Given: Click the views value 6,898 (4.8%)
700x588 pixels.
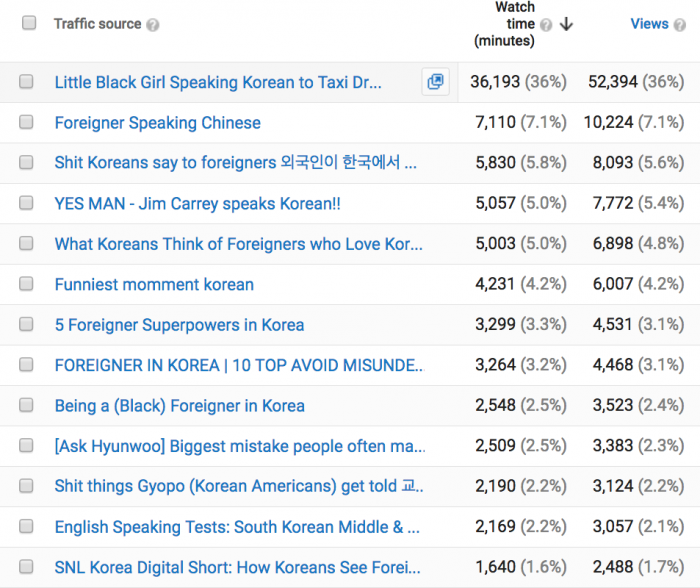Looking at the screenshot, I should 638,243.
